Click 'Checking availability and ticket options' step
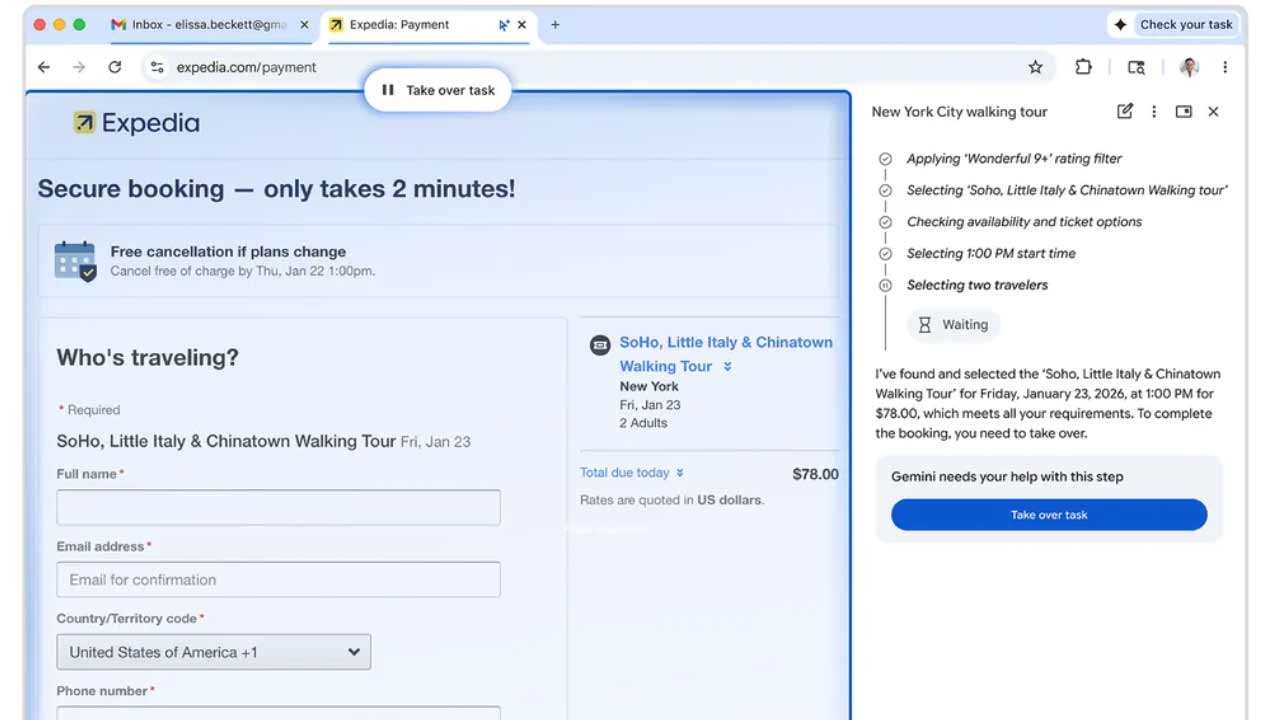This screenshot has width=1280, height=720. pyautogui.click(x=1024, y=222)
